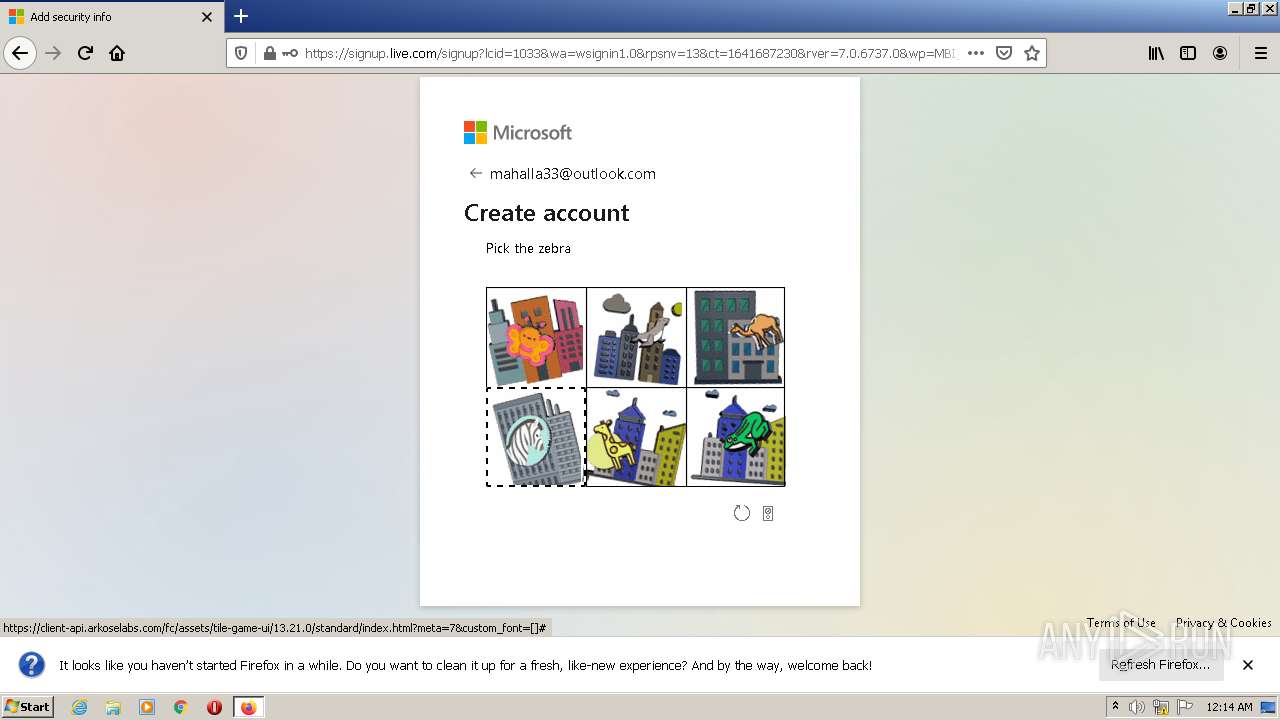Click the Create account heading
This screenshot has width=1280, height=720.
547,213
